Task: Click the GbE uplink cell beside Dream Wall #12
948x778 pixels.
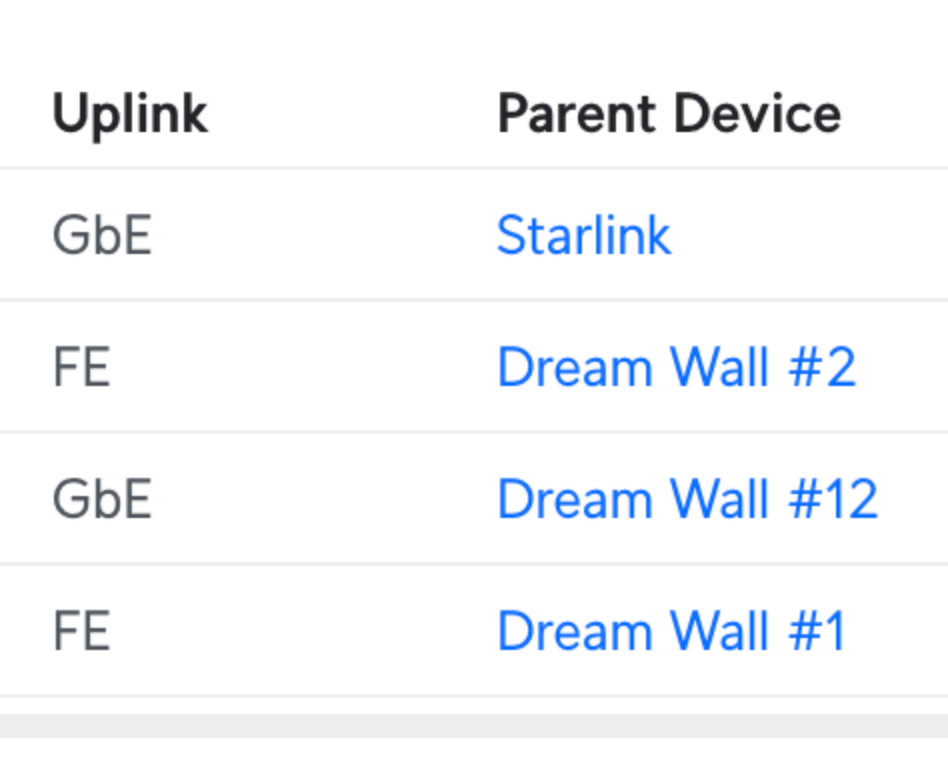Action: click(102, 499)
